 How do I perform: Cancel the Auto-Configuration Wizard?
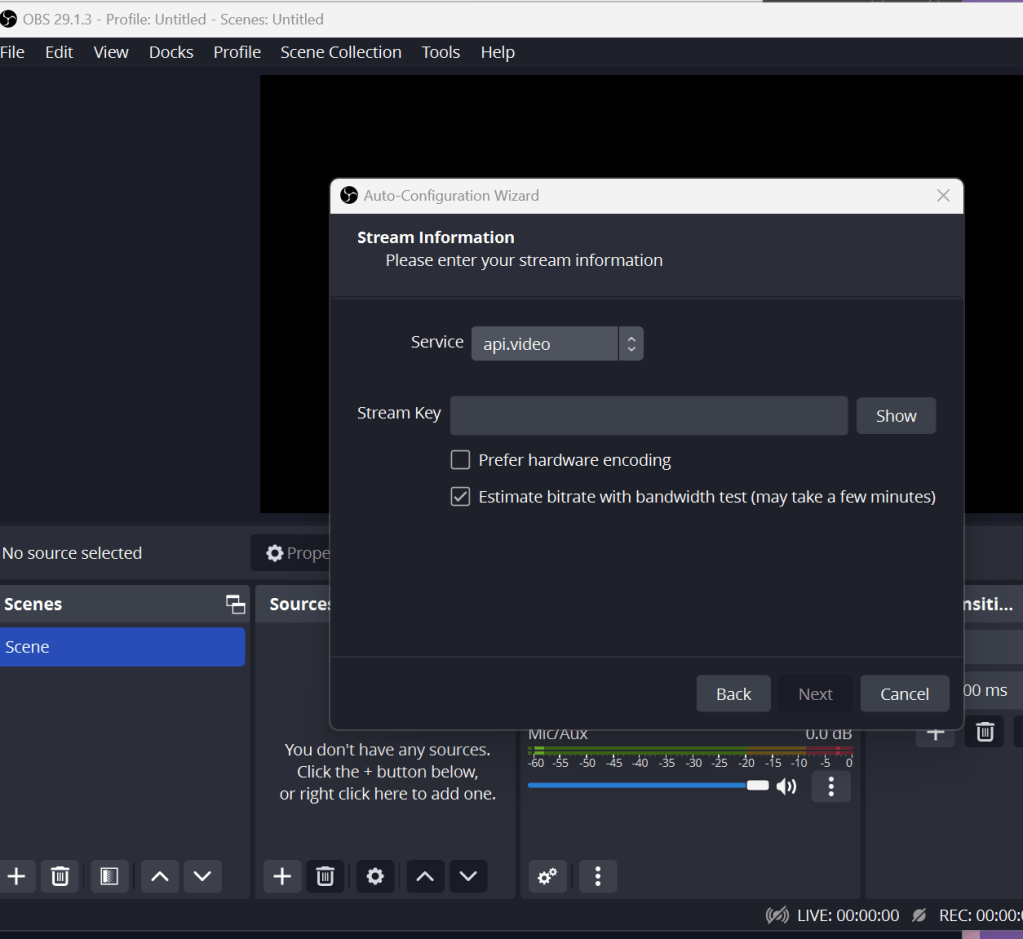904,694
